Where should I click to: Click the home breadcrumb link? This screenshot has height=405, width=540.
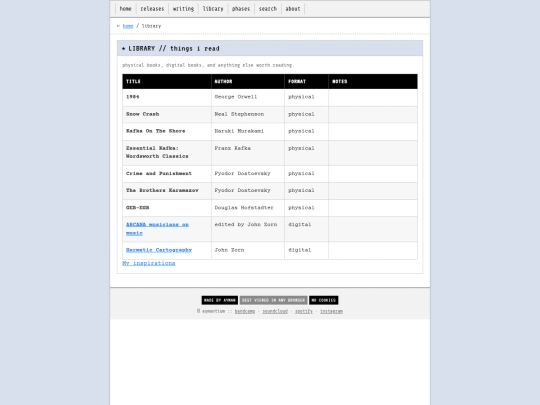click(x=128, y=26)
